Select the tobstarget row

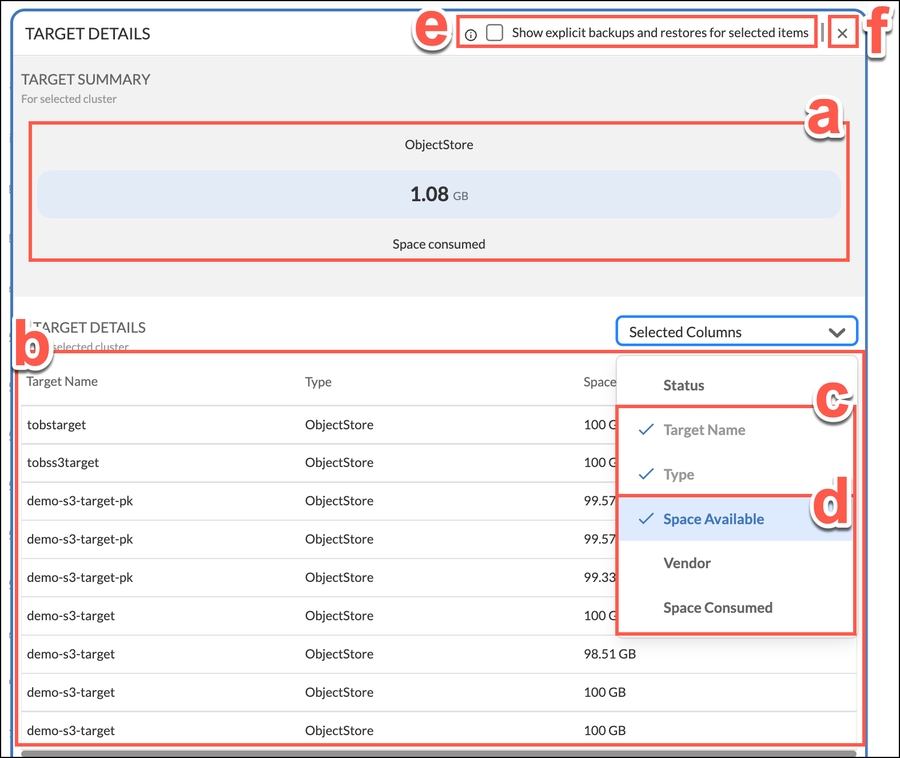coord(57,425)
